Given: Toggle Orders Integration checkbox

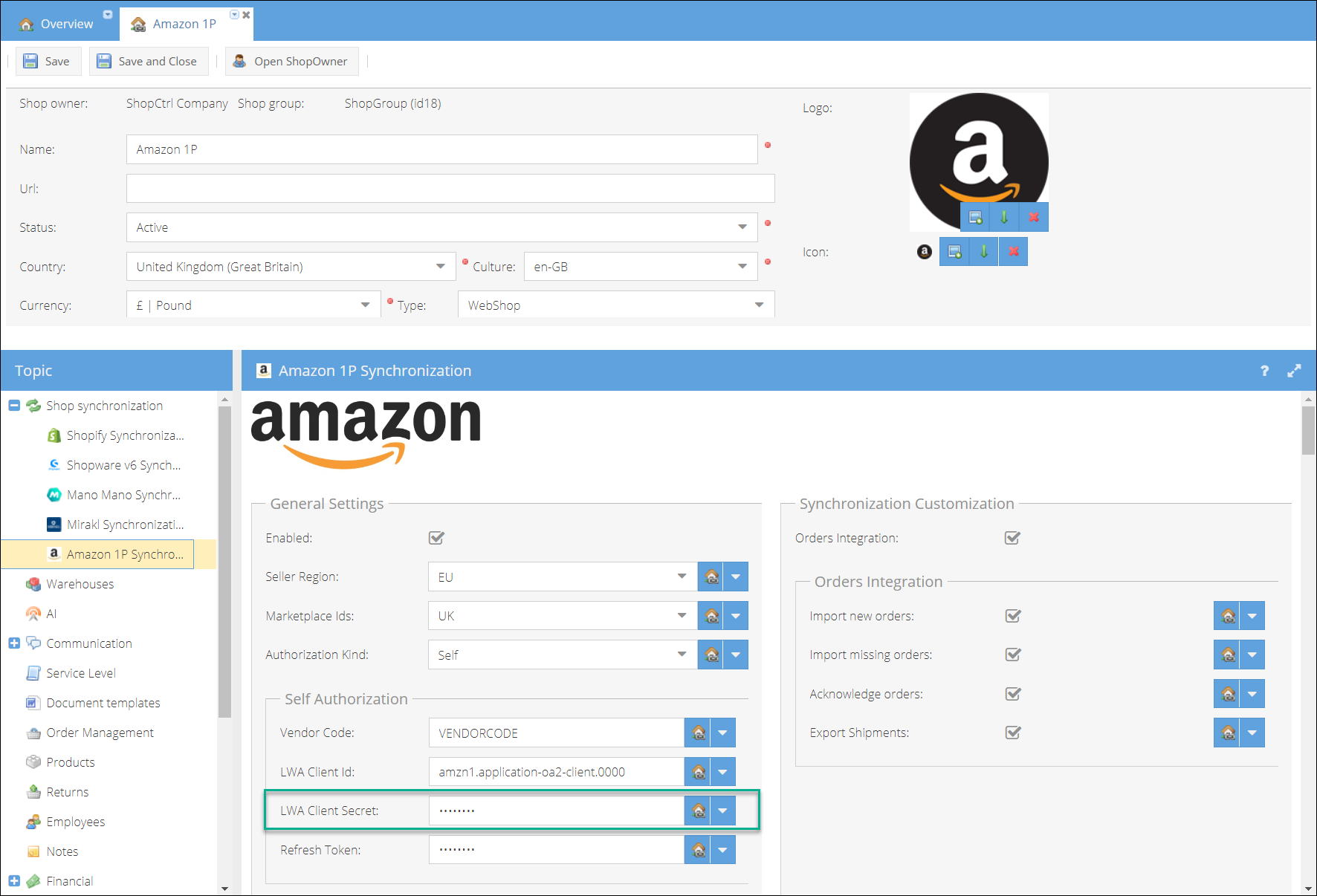Looking at the screenshot, I should (x=1012, y=538).
